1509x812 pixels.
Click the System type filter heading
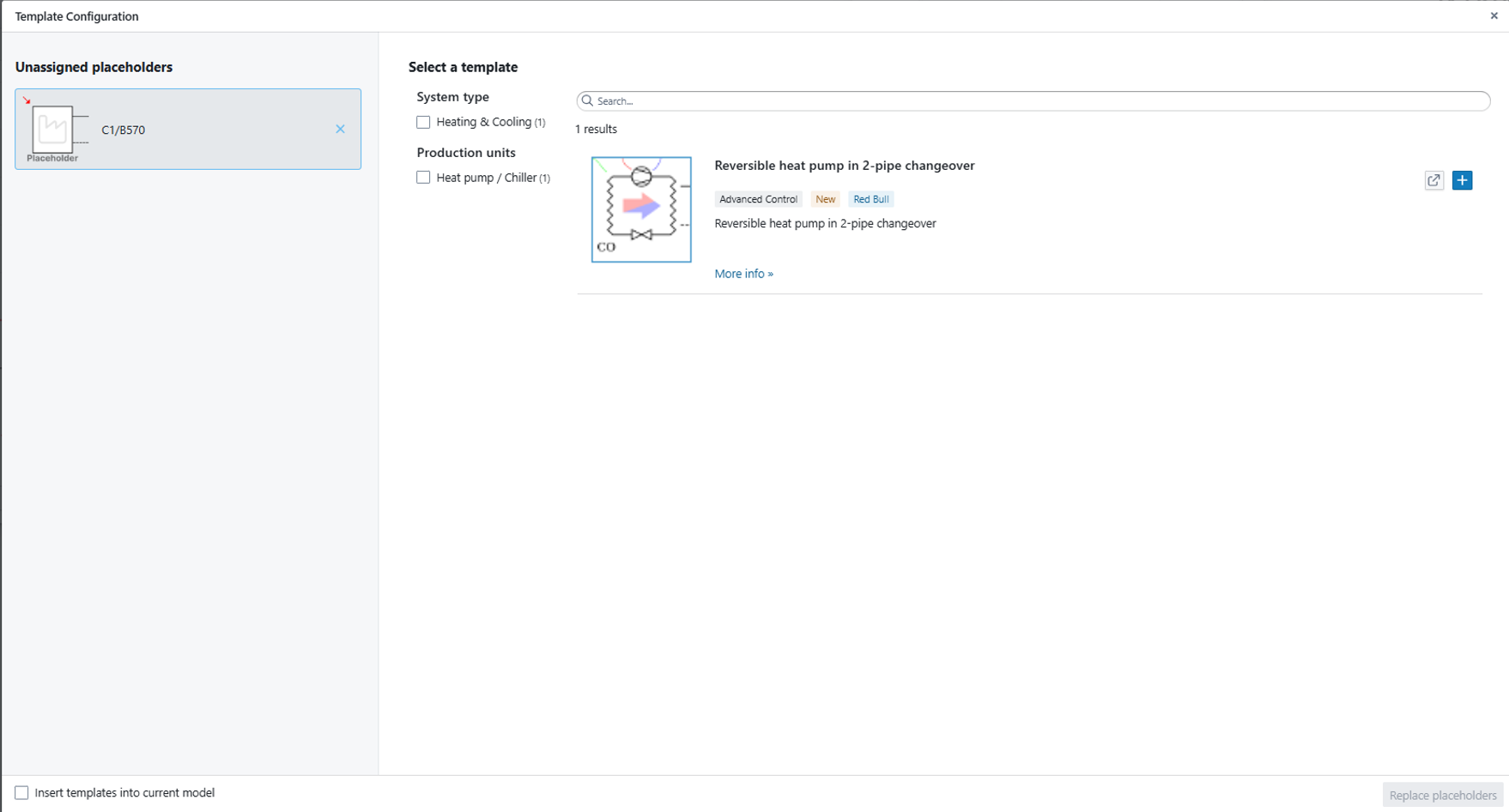tap(452, 97)
